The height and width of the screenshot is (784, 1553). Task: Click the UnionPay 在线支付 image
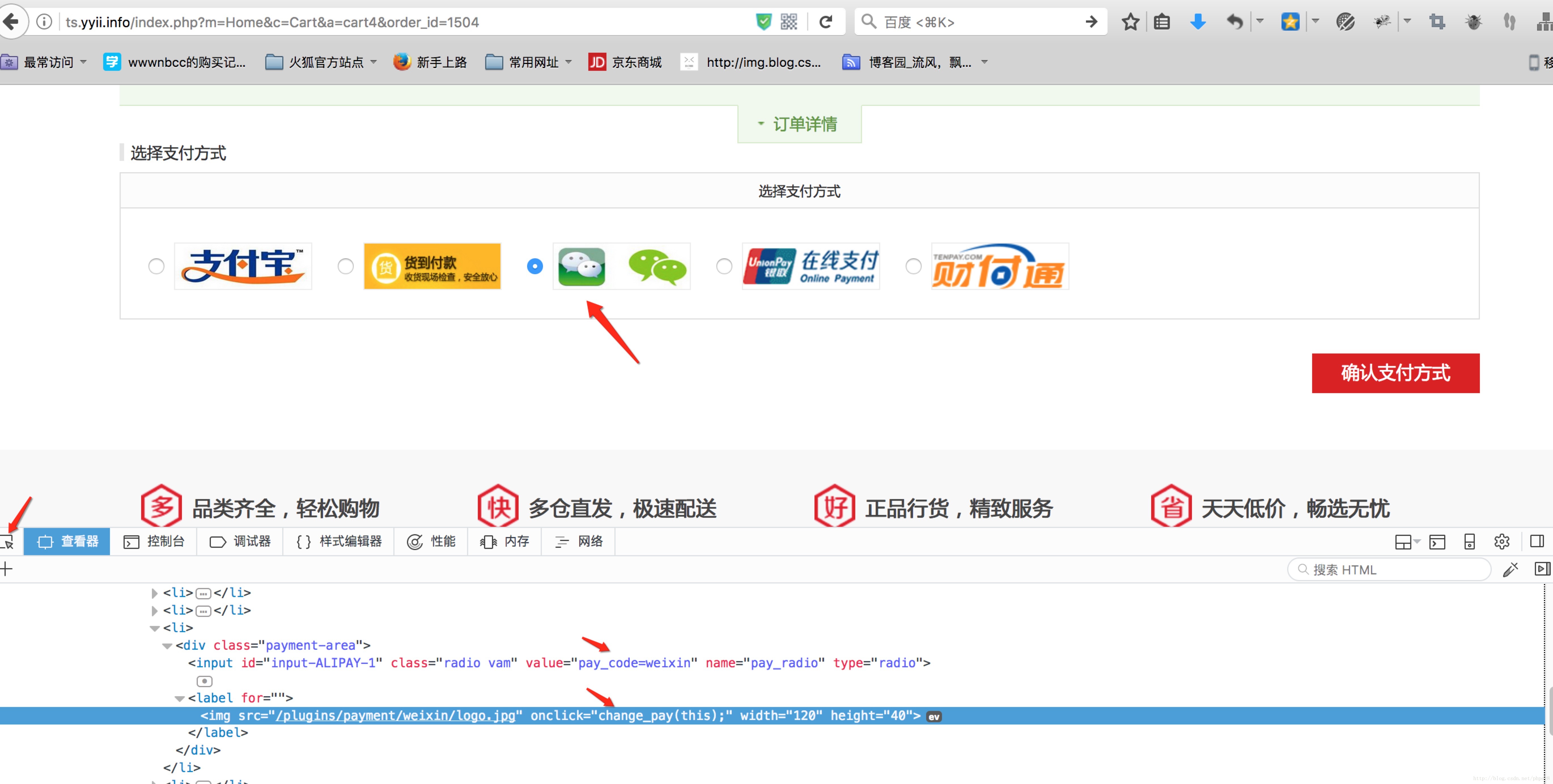point(811,266)
